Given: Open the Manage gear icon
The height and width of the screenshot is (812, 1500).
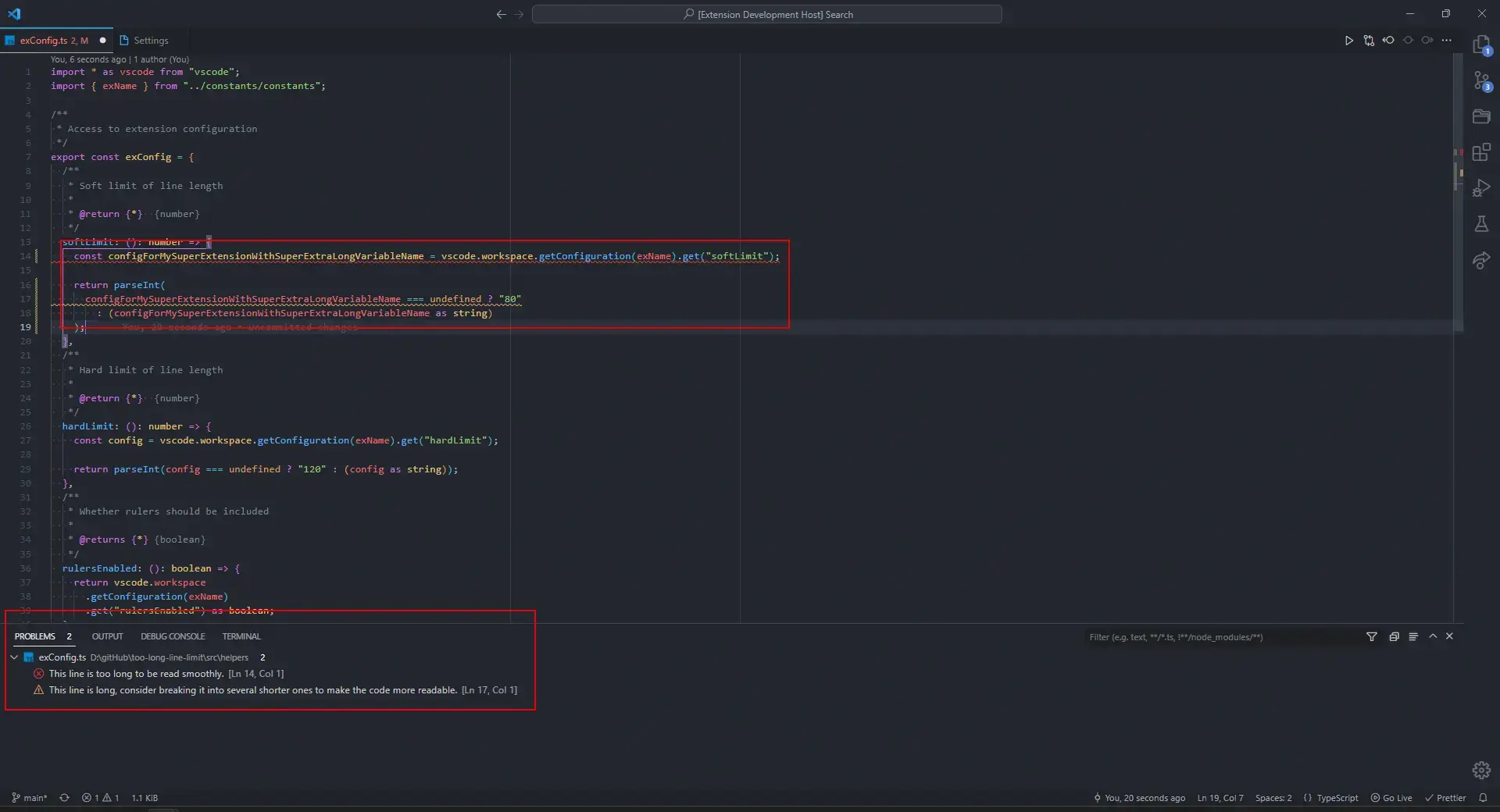Looking at the screenshot, I should coord(1481,770).
